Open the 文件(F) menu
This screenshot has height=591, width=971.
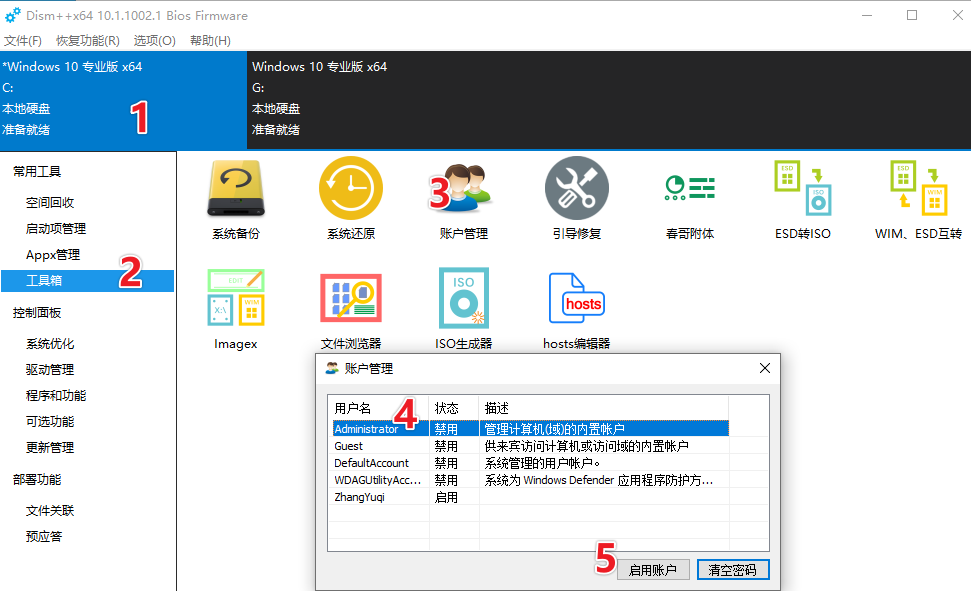23,40
